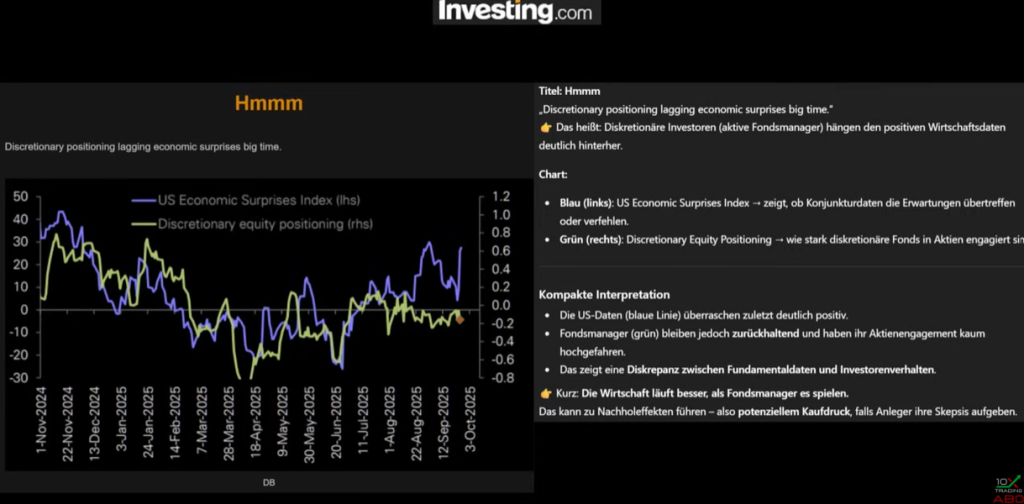Click the chart subtitle about discretionary positioning lagging
This screenshot has width=1024, height=504.
coord(143,147)
